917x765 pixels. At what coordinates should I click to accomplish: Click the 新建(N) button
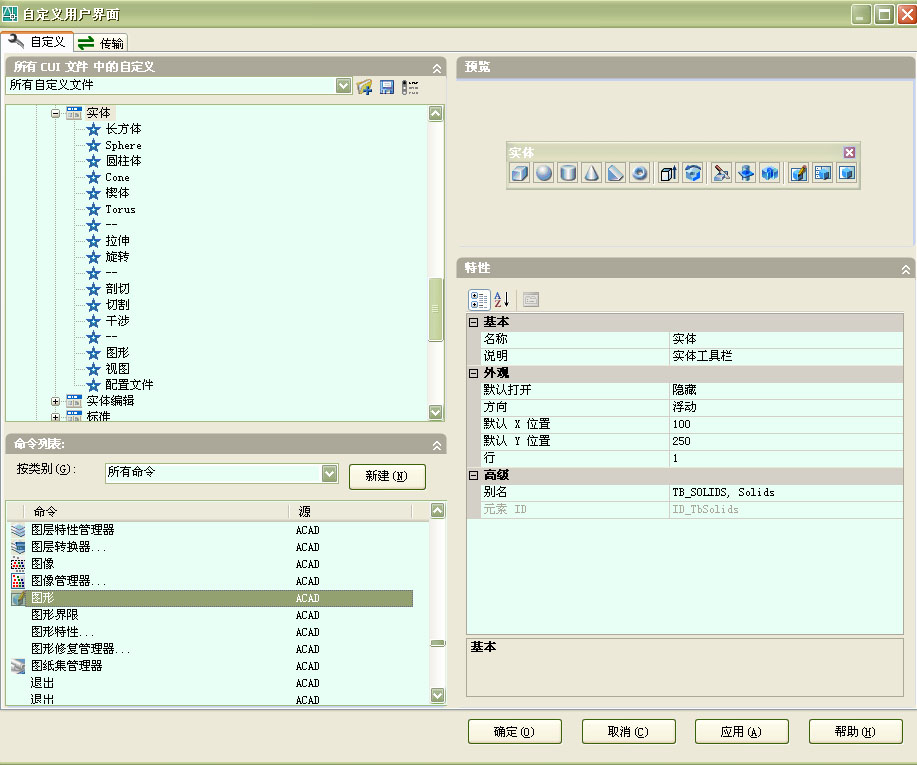click(387, 476)
